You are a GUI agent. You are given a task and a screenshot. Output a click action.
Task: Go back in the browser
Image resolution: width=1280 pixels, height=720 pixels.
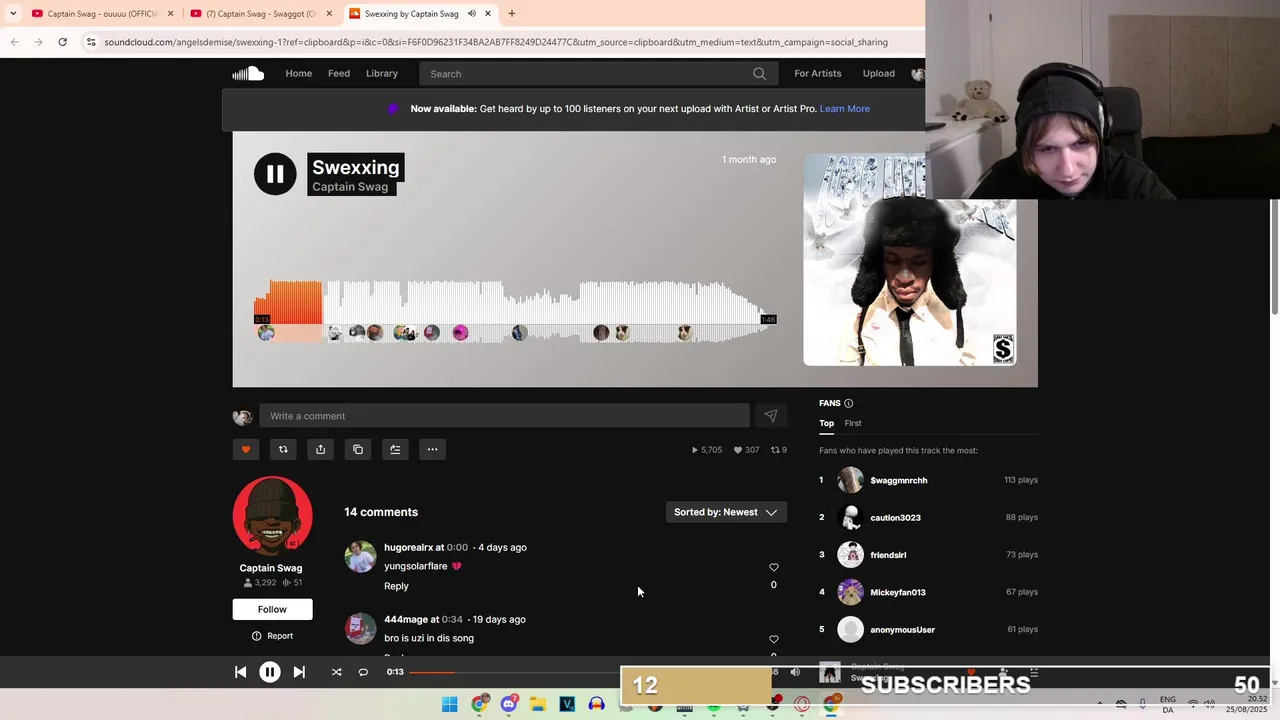pyautogui.click(x=14, y=42)
